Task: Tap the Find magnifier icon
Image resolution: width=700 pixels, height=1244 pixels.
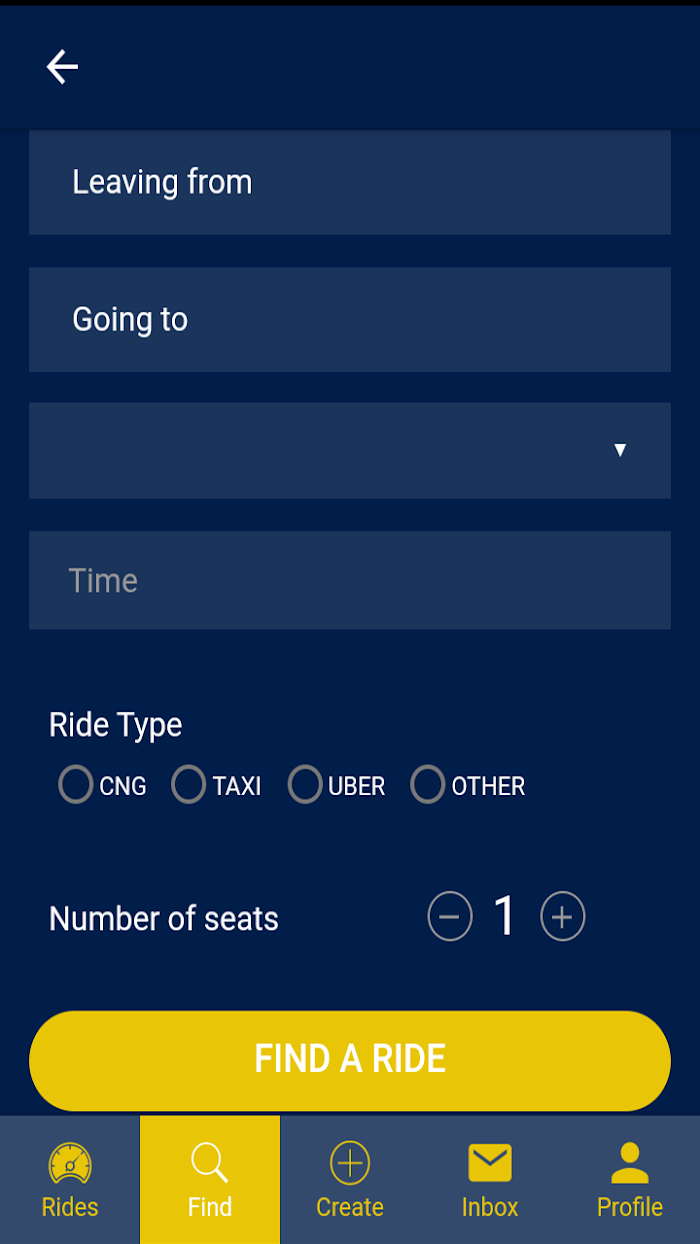Action: (210, 1164)
